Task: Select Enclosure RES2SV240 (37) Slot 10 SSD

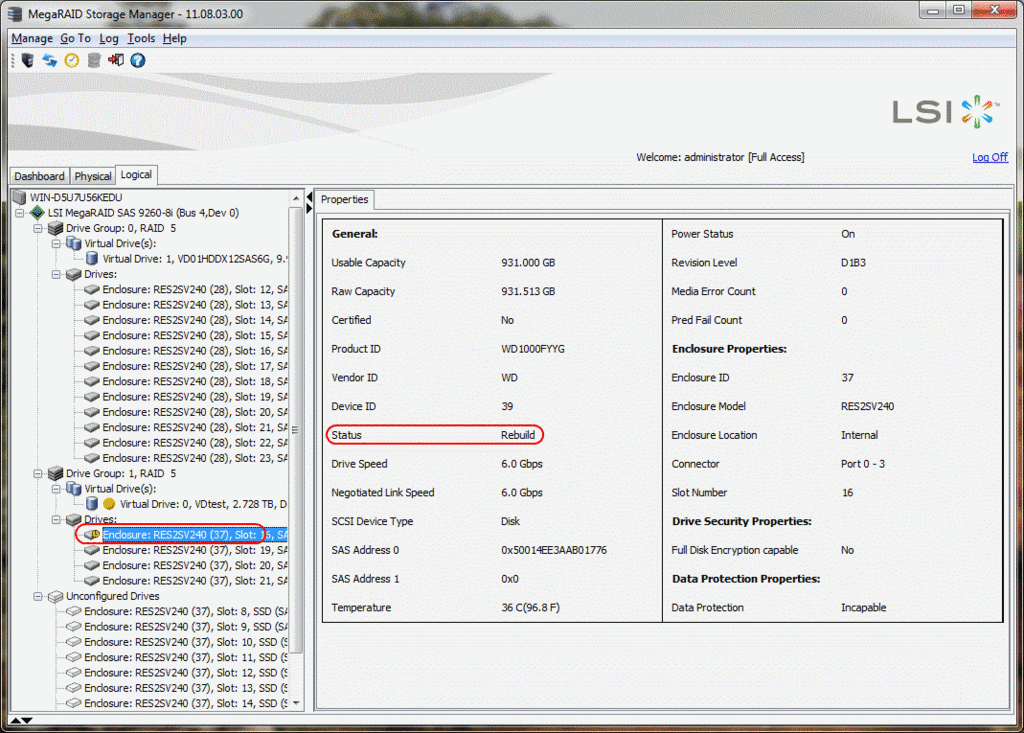Action: click(185, 642)
